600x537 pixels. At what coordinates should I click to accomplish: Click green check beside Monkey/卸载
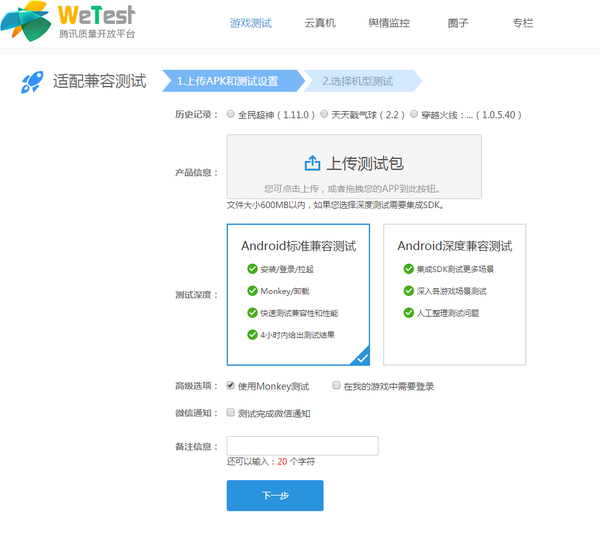252,291
